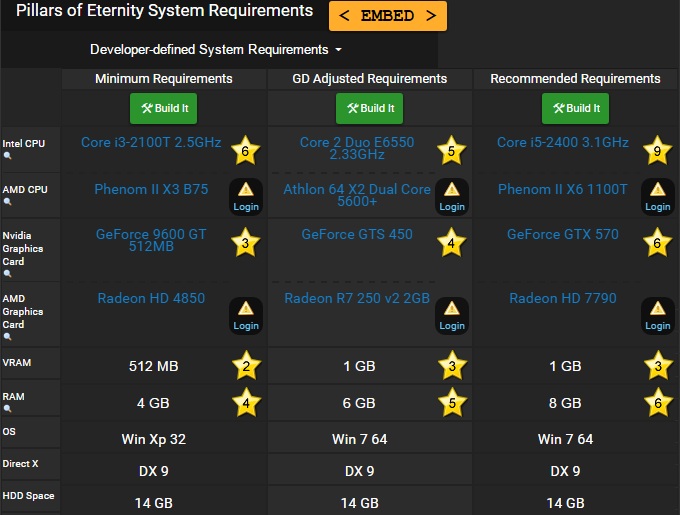
Task: Click Login warning icon beside Phenom II X3 B75
Action: 246,196
